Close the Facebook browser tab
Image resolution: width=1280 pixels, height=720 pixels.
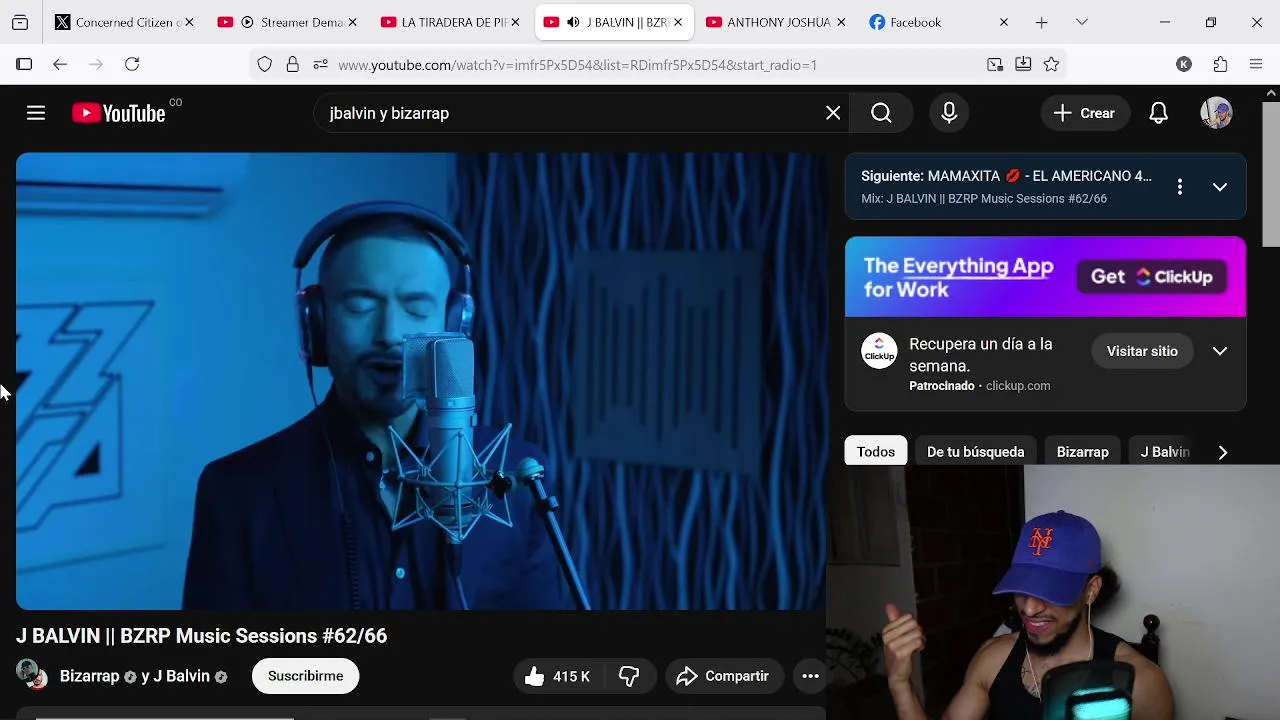tap(1004, 22)
